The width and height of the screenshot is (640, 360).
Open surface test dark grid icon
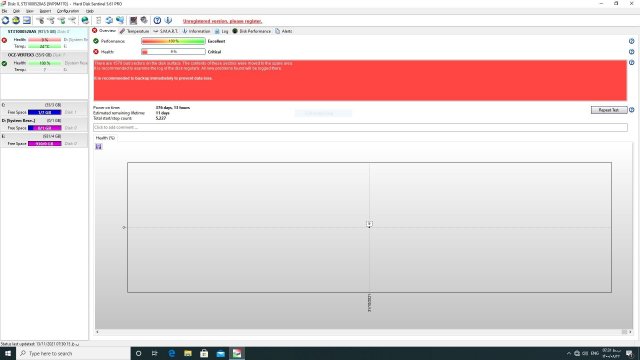pyautogui.click(x=133, y=20)
